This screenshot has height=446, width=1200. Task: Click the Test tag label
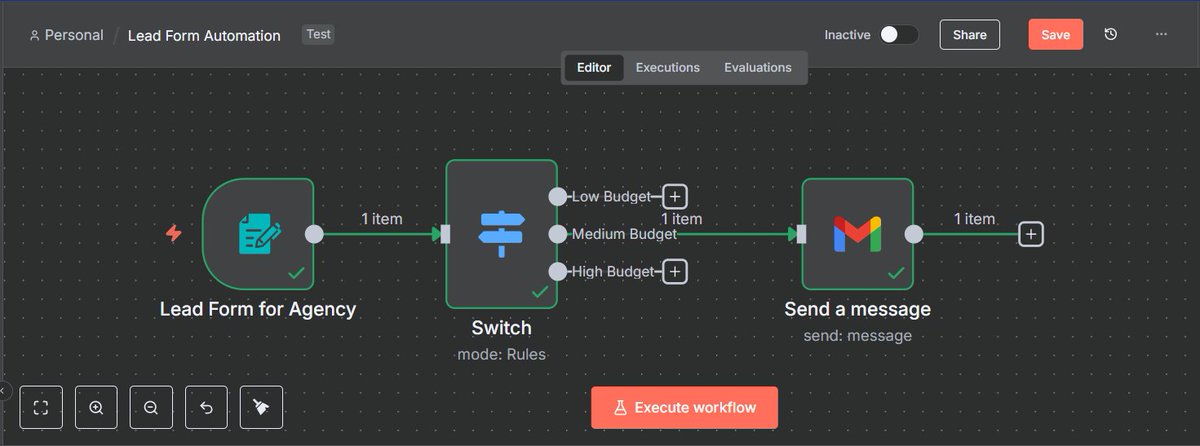pos(318,34)
